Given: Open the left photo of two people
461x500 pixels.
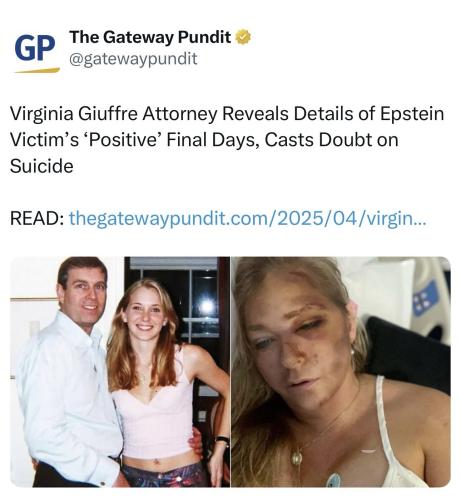Looking at the screenshot, I should [x=120, y=372].
